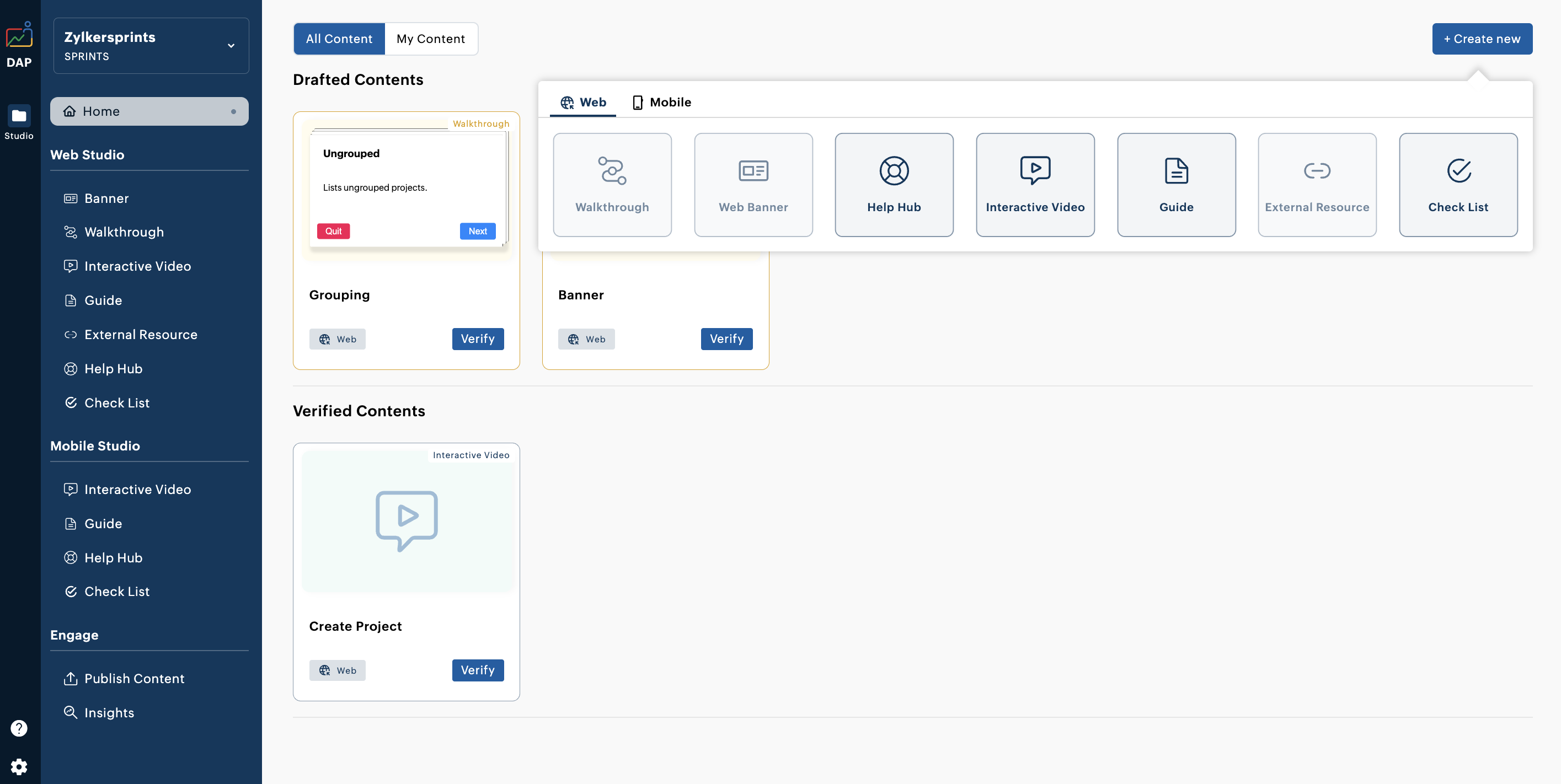Image resolution: width=1561 pixels, height=784 pixels.
Task: Open the help question mark icon
Action: click(x=19, y=728)
